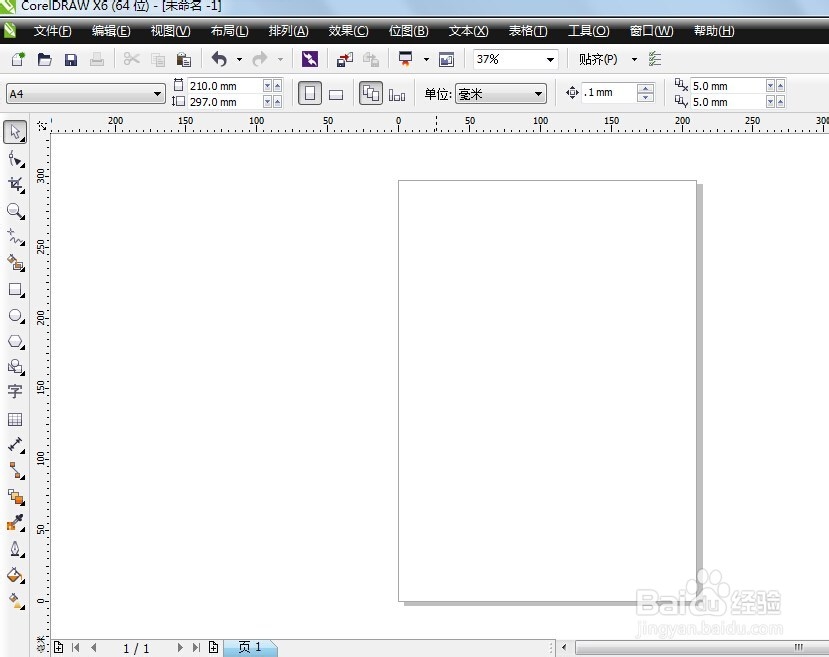Click the Cut scissors icon

click(131, 59)
